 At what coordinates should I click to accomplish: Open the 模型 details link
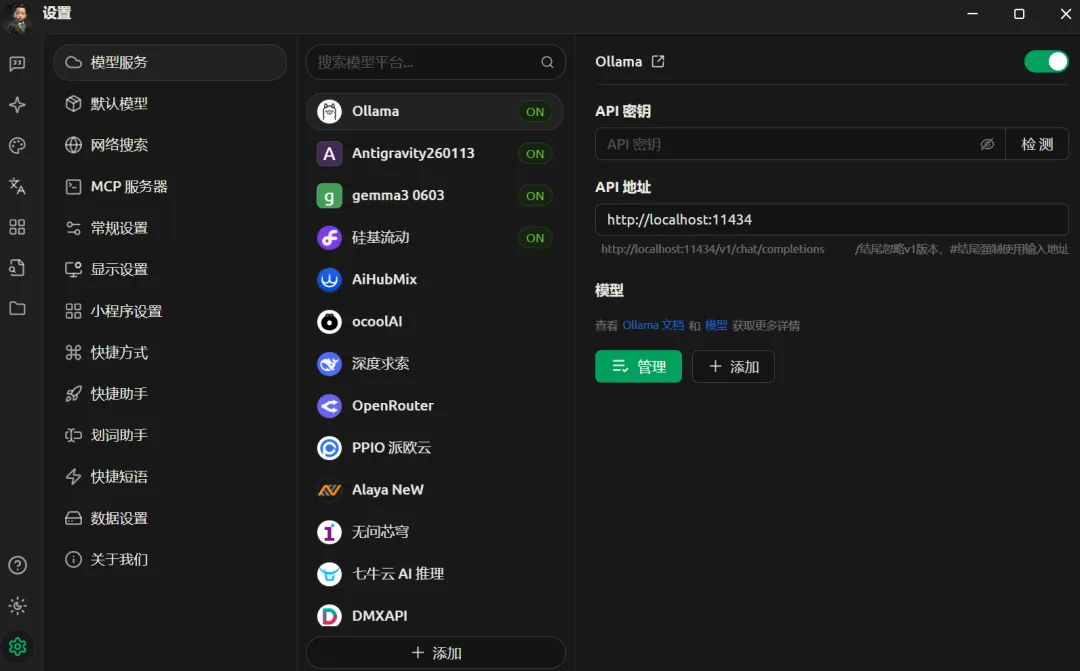(x=716, y=325)
